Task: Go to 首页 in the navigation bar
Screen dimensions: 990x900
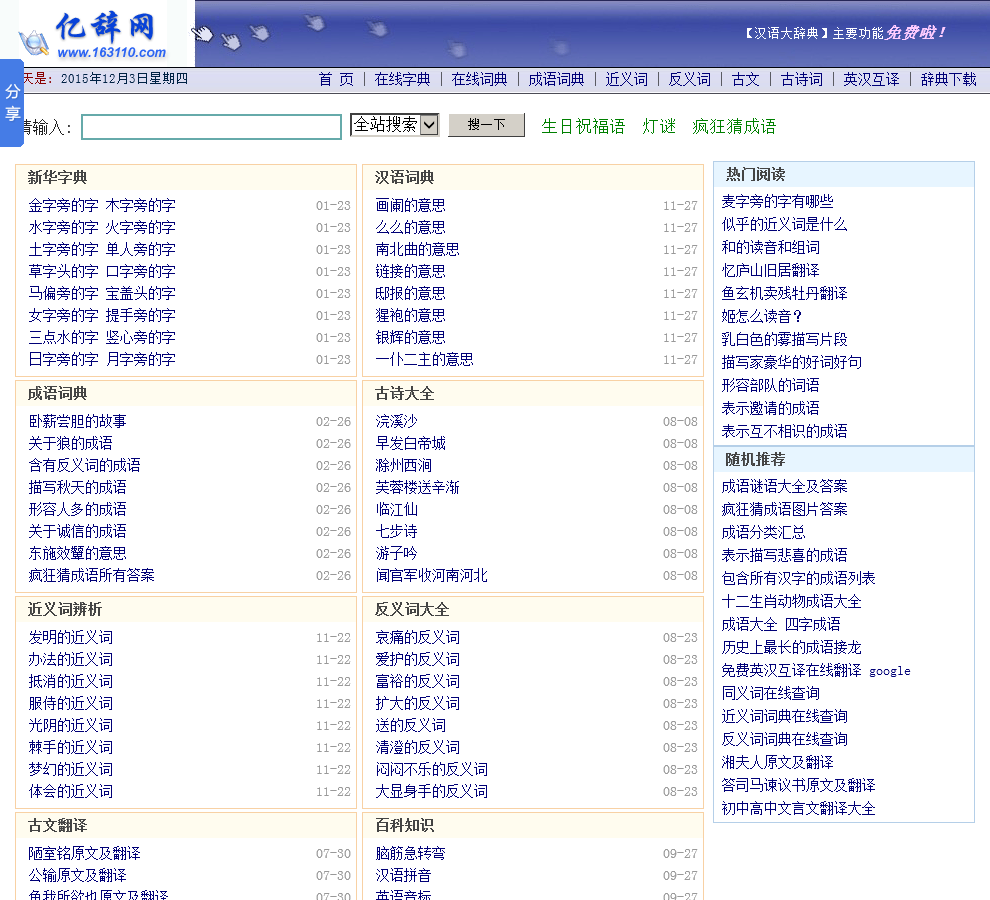Action: coord(336,79)
